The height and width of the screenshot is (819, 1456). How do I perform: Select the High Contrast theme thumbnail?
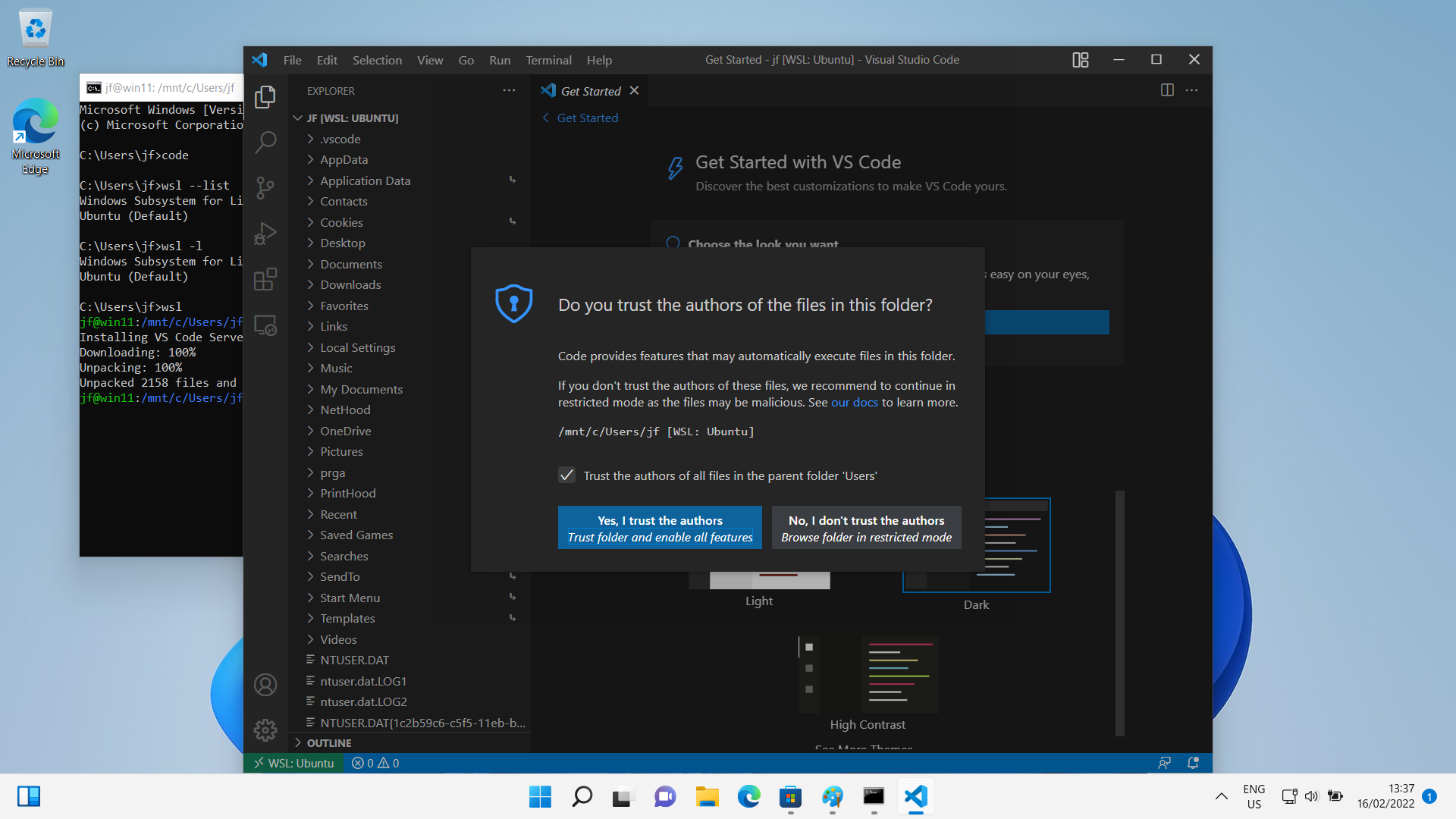tap(868, 675)
